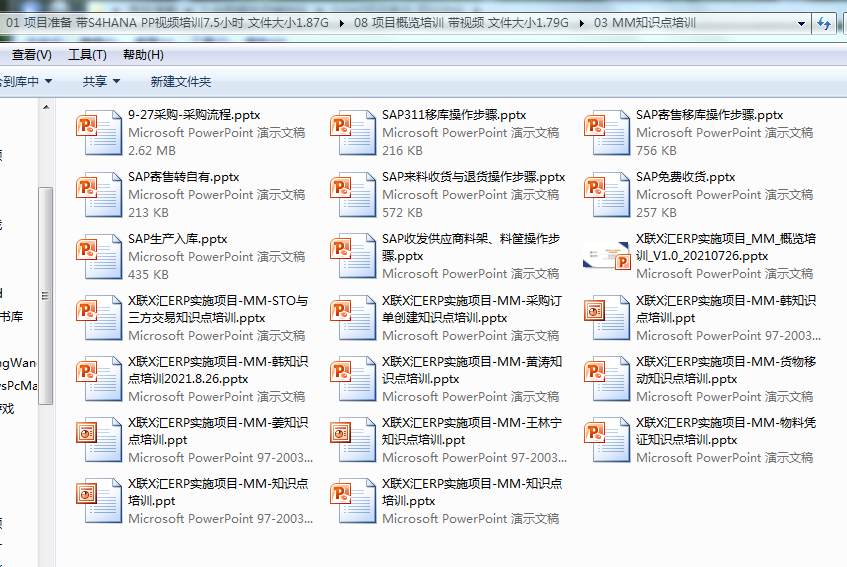Select the MM-王林宁知识点培训.ppt icon
Screen dimensions: 847x567
[353, 440]
